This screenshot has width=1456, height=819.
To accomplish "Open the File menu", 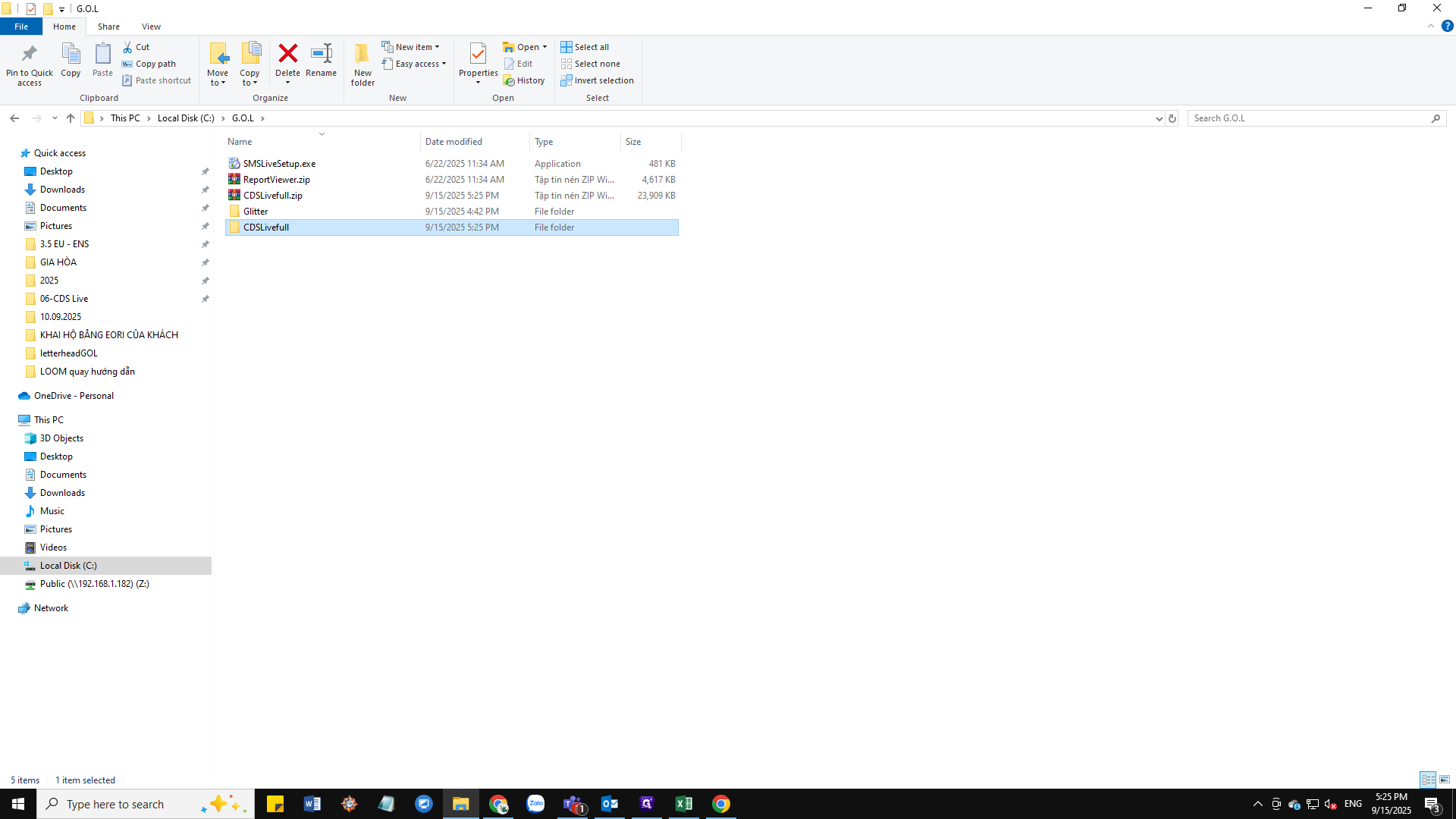I will pos(21,26).
